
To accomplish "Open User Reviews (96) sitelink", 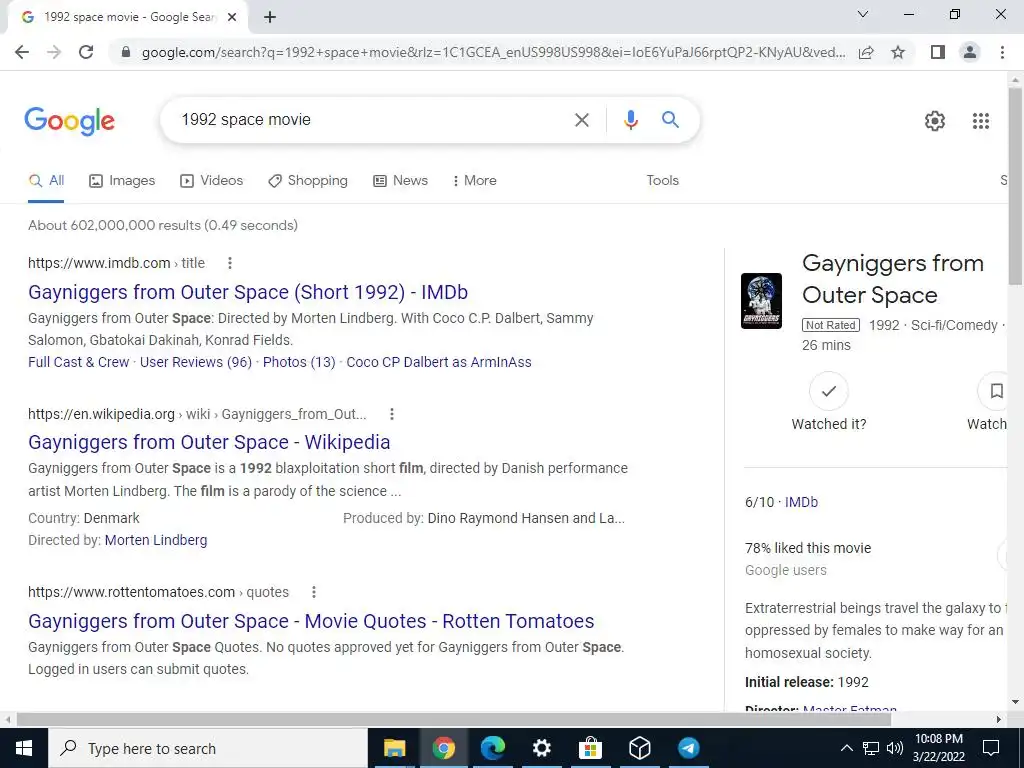I will 196,362.
